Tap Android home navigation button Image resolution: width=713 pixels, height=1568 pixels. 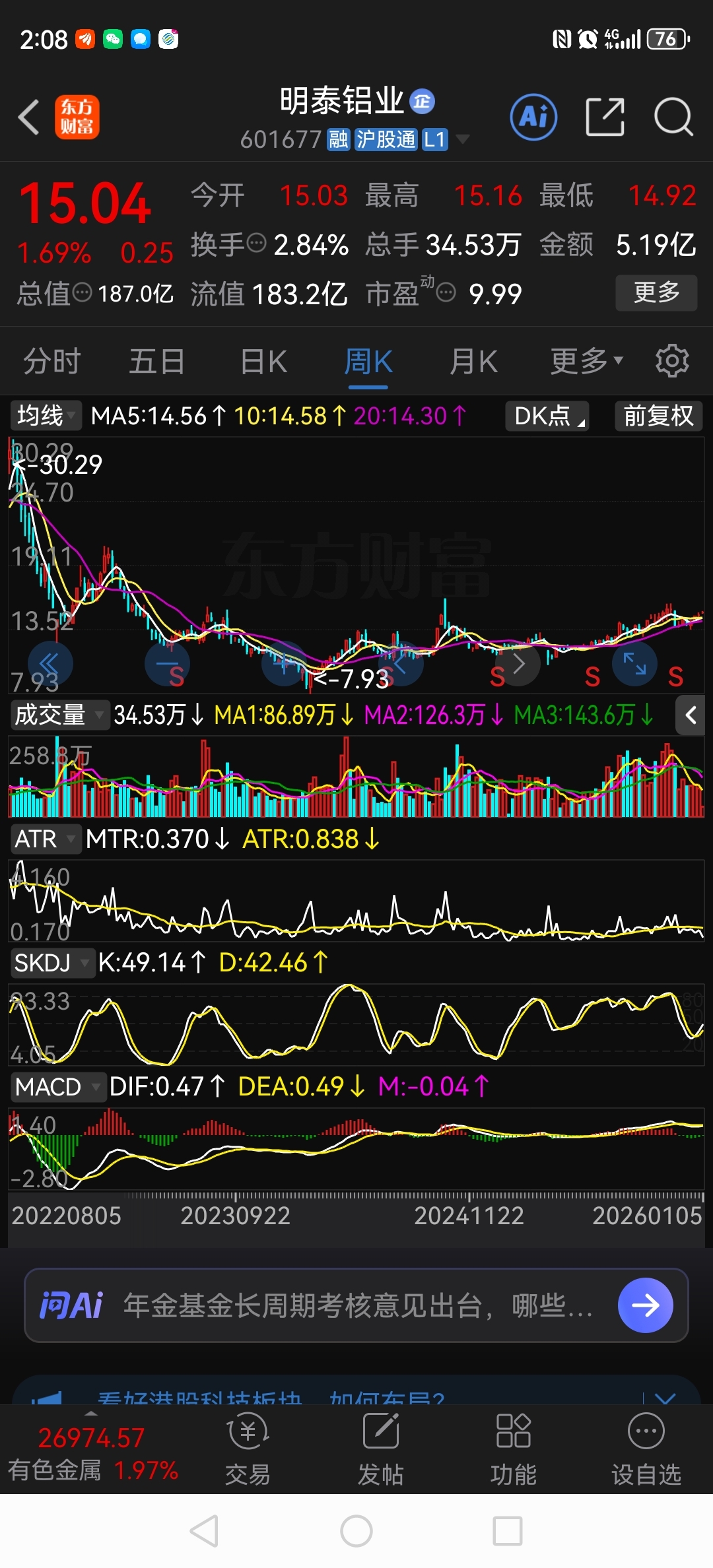click(356, 1530)
